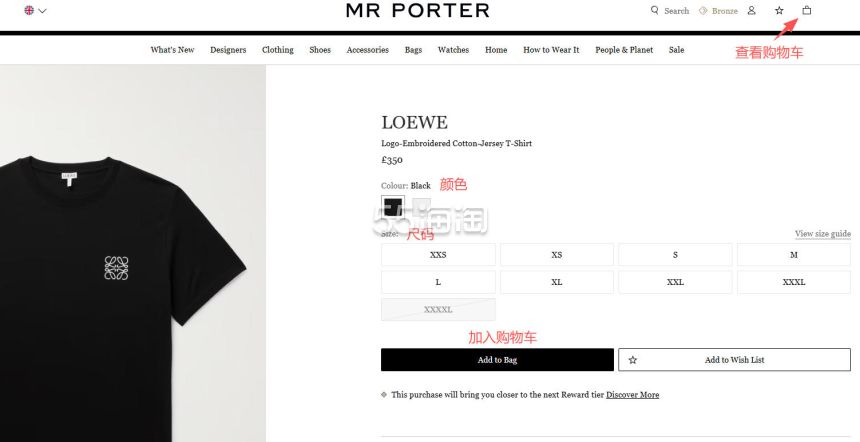Click Add to Wish List button
Viewport: 860px width, 442px height.
[734, 360]
